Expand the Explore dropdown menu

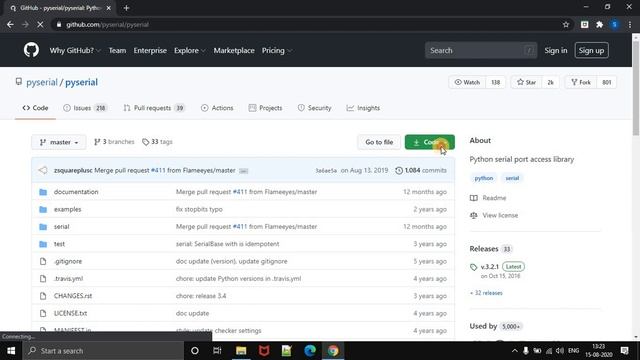[x=189, y=51]
